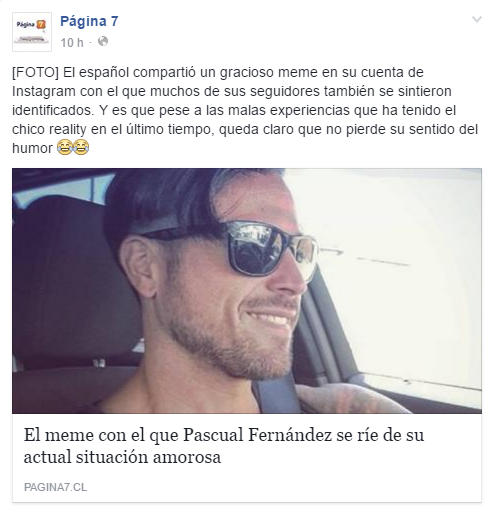The image size is (487, 506).
Task: Open the post via 10 h timestamp
Action: [72, 42]
